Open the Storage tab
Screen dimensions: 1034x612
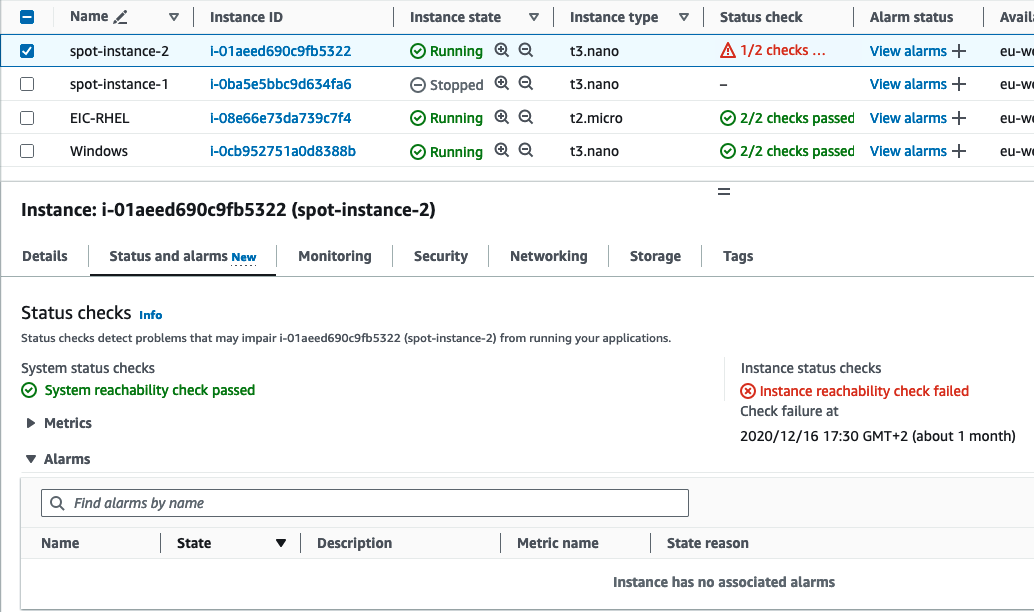pyautogui.click(x=655, y=256)
